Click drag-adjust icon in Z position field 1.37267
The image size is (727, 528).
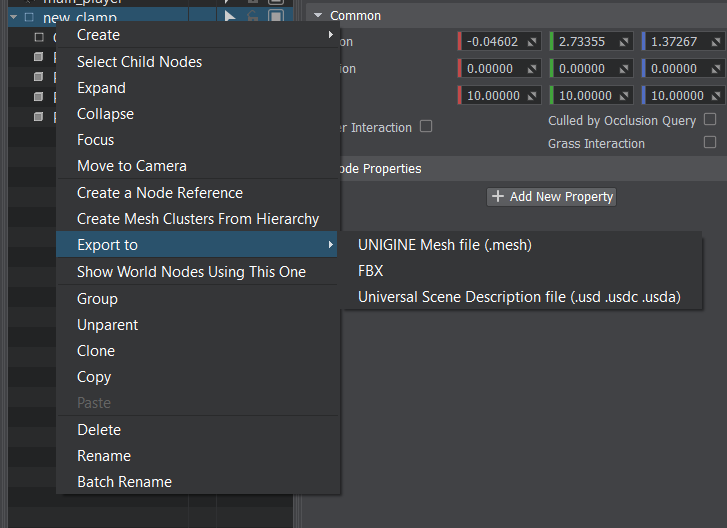tap(716, 42)
